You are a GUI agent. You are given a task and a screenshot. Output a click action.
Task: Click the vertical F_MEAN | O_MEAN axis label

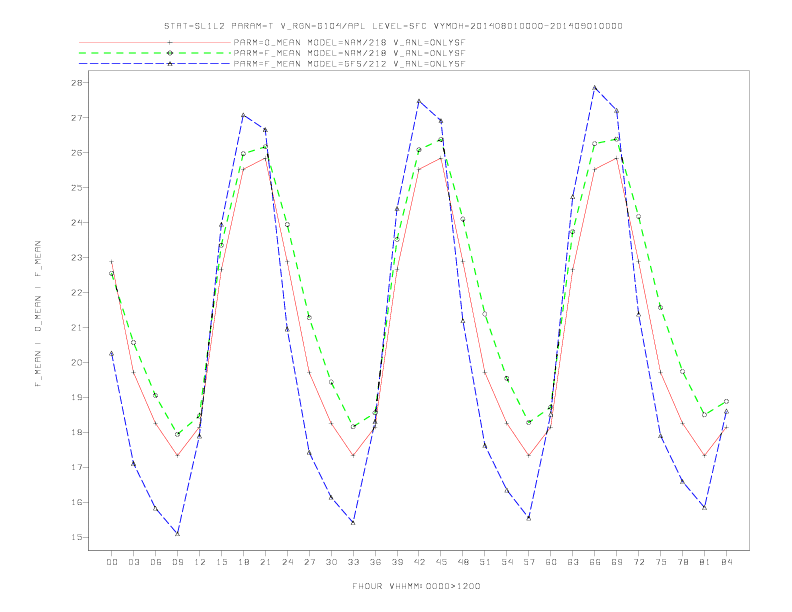pyautogui.click(x=38, y=314)
